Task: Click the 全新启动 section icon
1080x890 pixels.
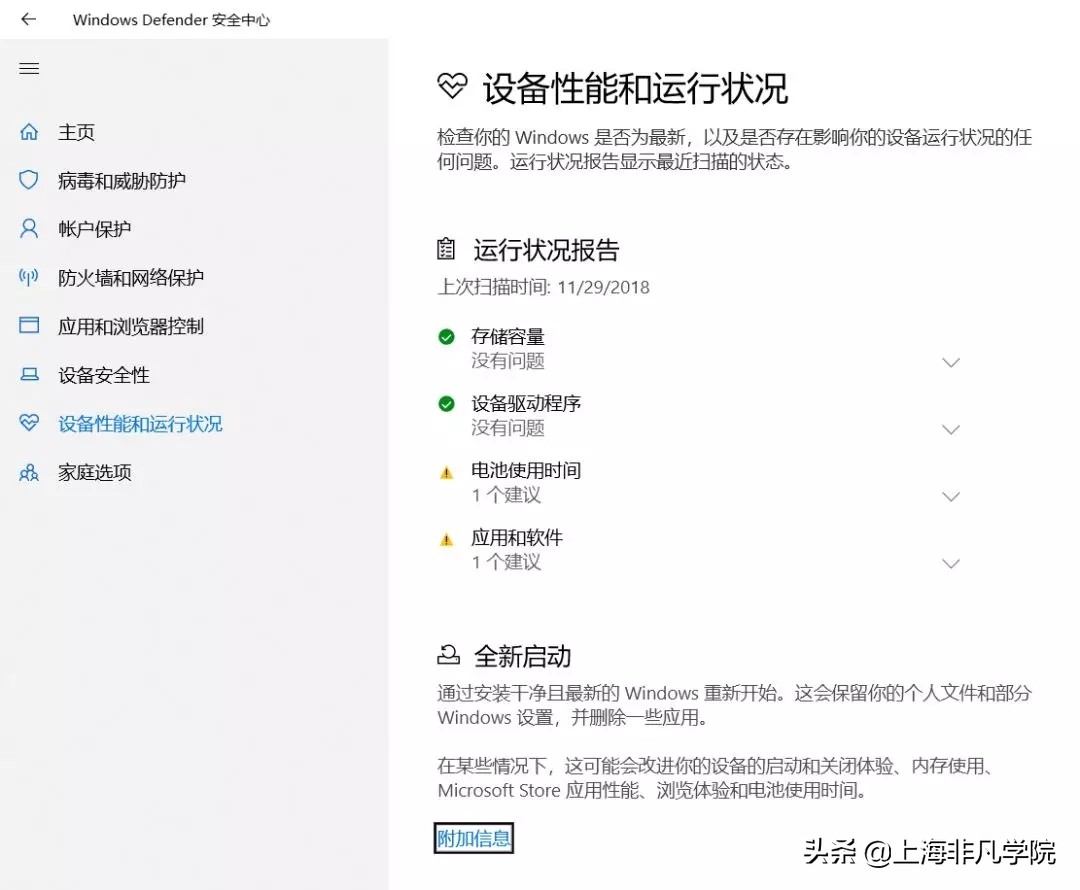Action: point(447,655)
